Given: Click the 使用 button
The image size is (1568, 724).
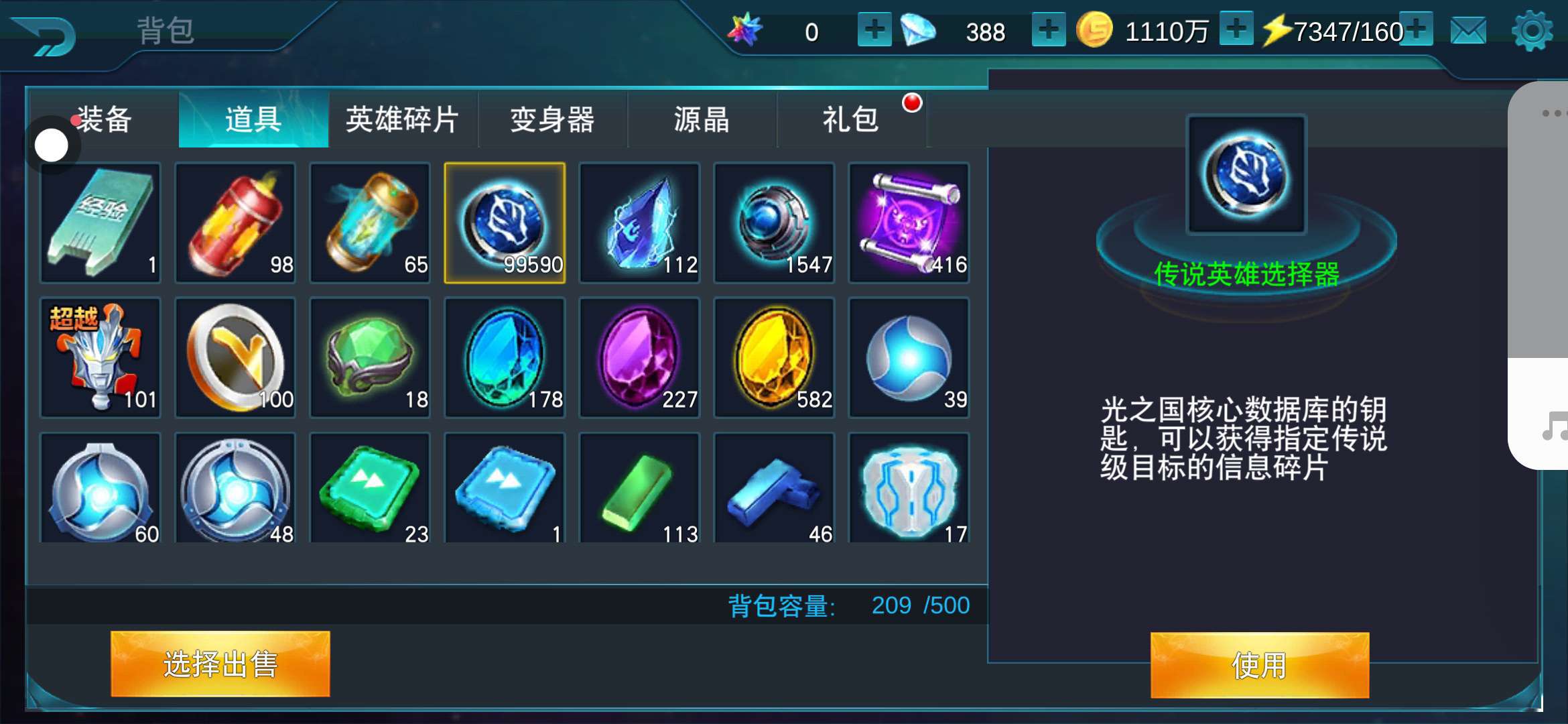Looking at the screenshot, I should (1260, 665).
